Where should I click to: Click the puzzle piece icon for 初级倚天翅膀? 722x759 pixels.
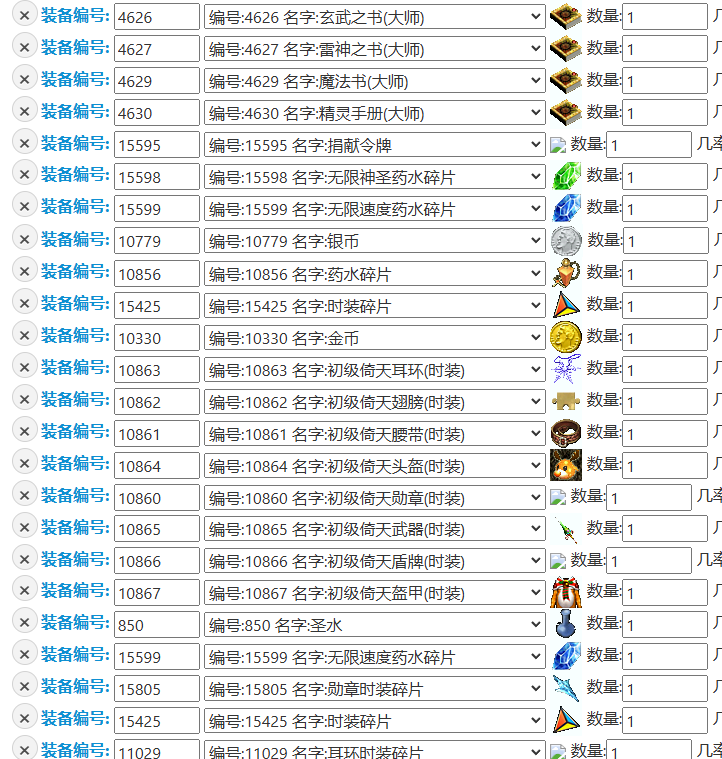coord(565,401)
